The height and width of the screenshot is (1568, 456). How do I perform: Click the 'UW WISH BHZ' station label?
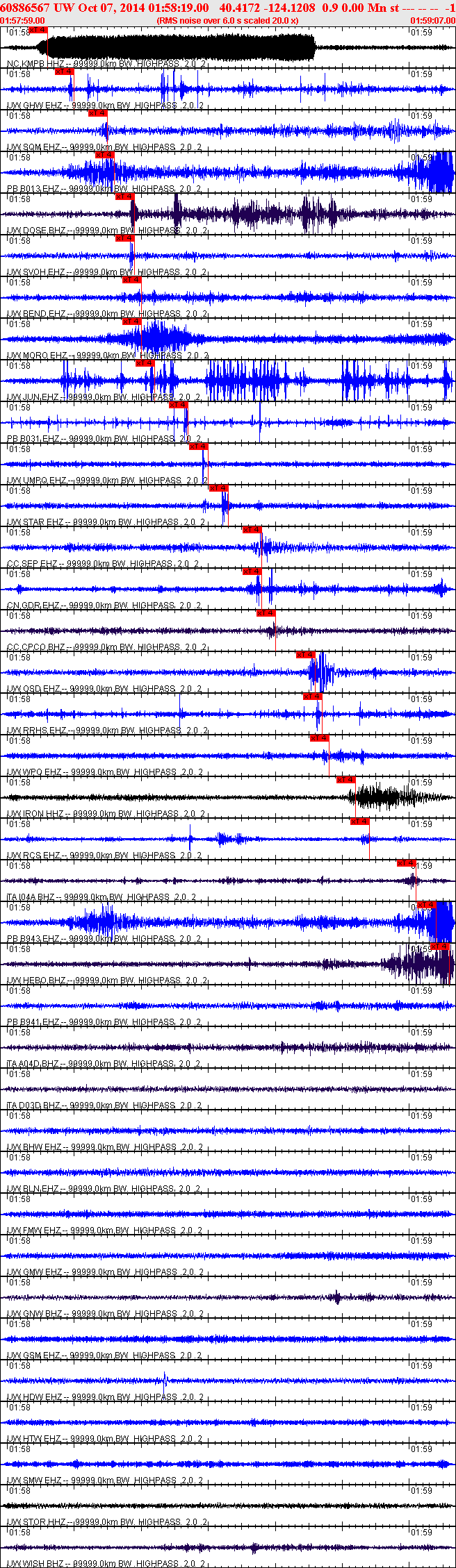coord(35,1564)
